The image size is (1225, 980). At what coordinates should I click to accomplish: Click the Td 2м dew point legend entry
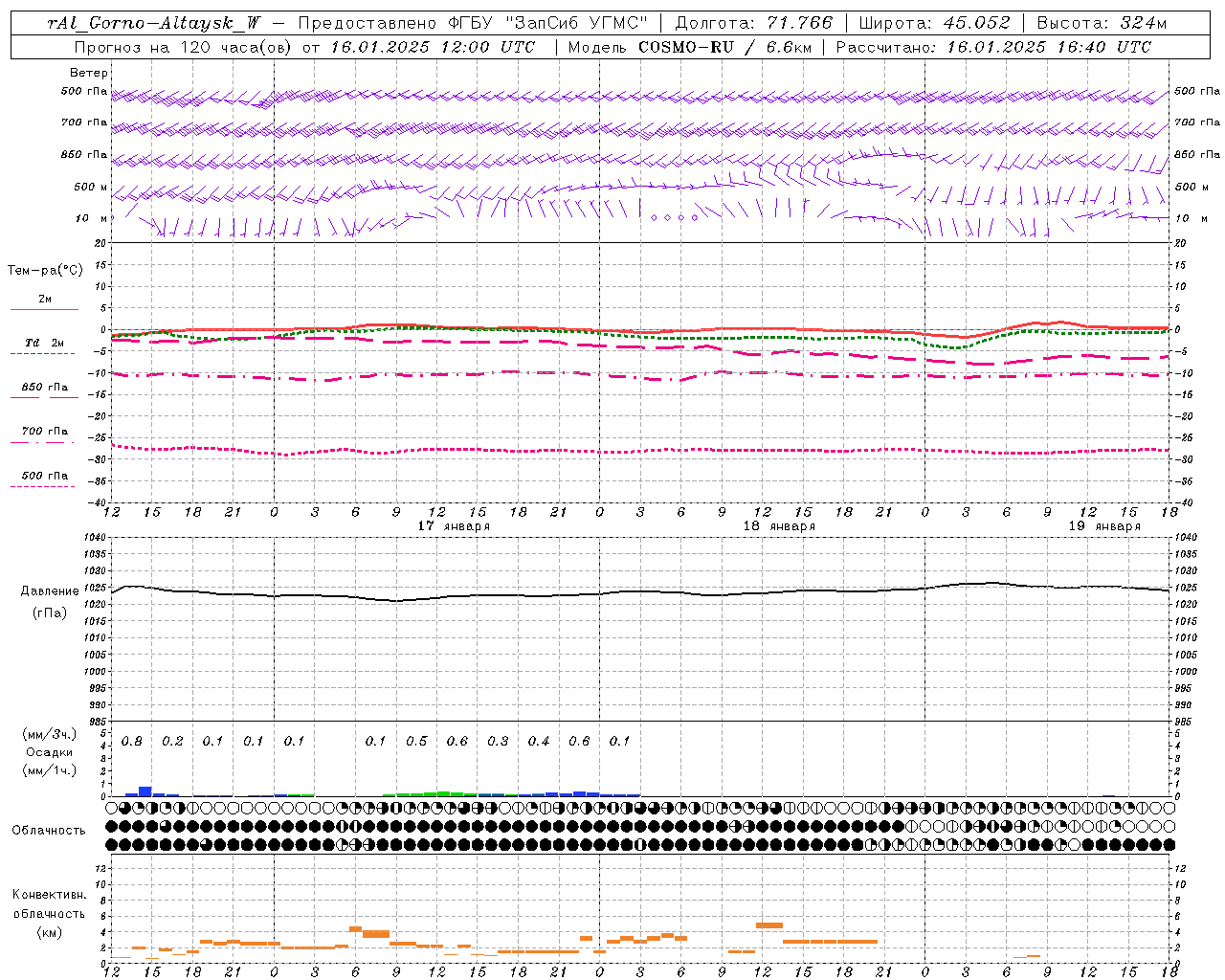45,343
